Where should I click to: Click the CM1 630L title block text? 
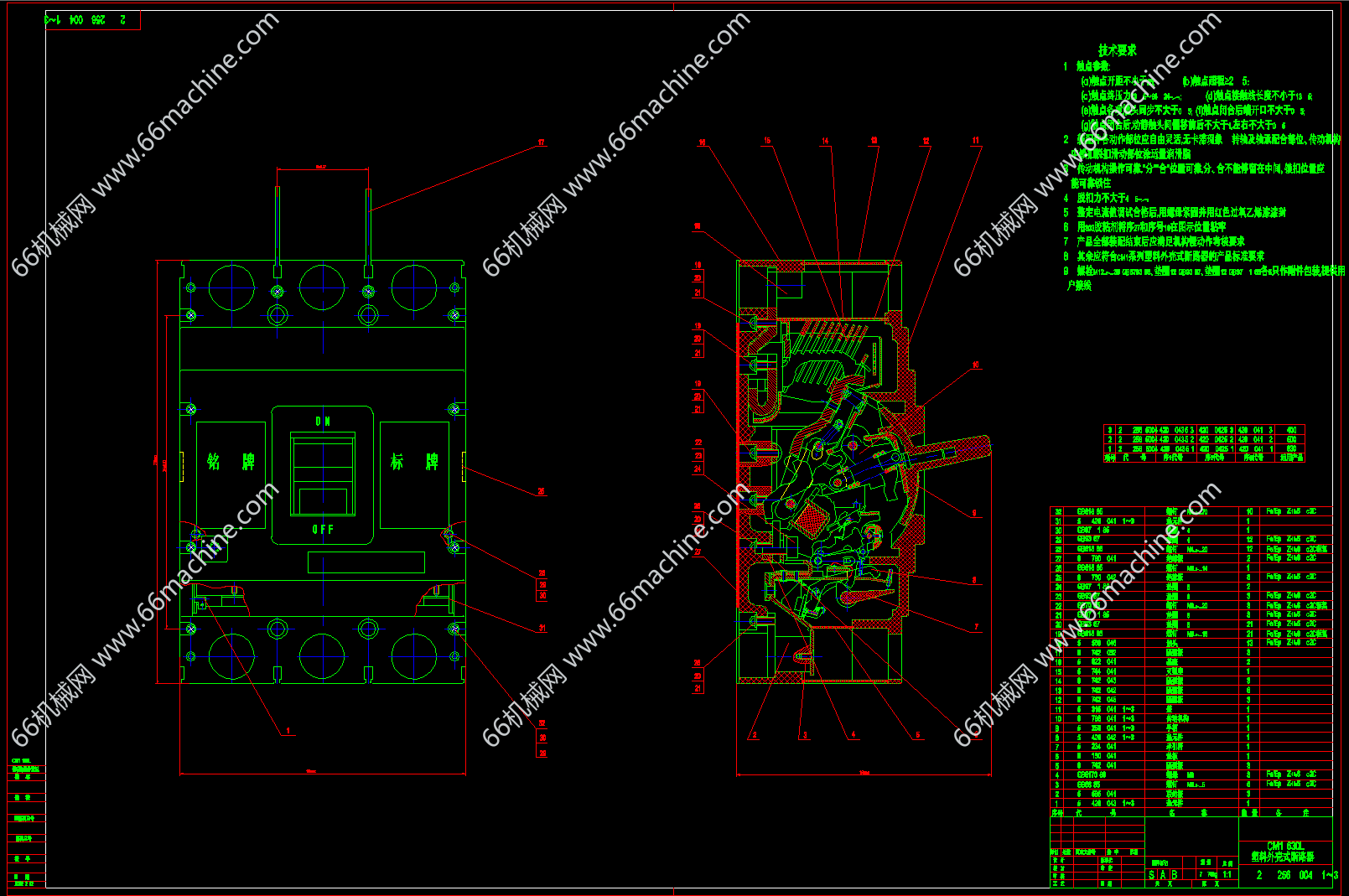click(x=1284, y=846)
